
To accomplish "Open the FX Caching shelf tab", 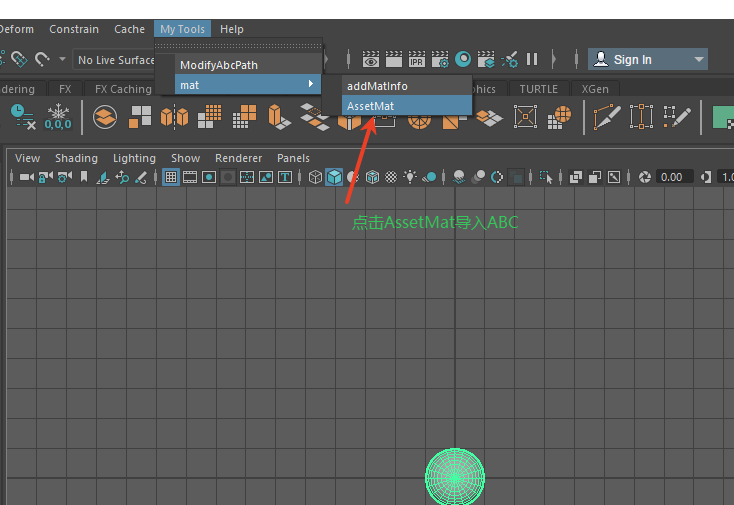I will pos(123,89).
